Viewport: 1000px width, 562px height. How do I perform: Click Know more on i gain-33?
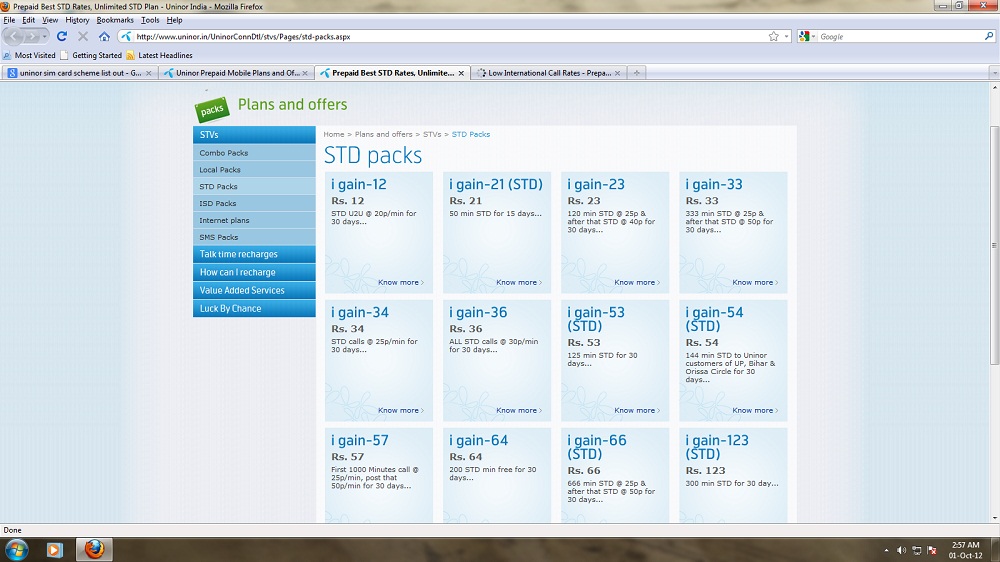(754, 282)
